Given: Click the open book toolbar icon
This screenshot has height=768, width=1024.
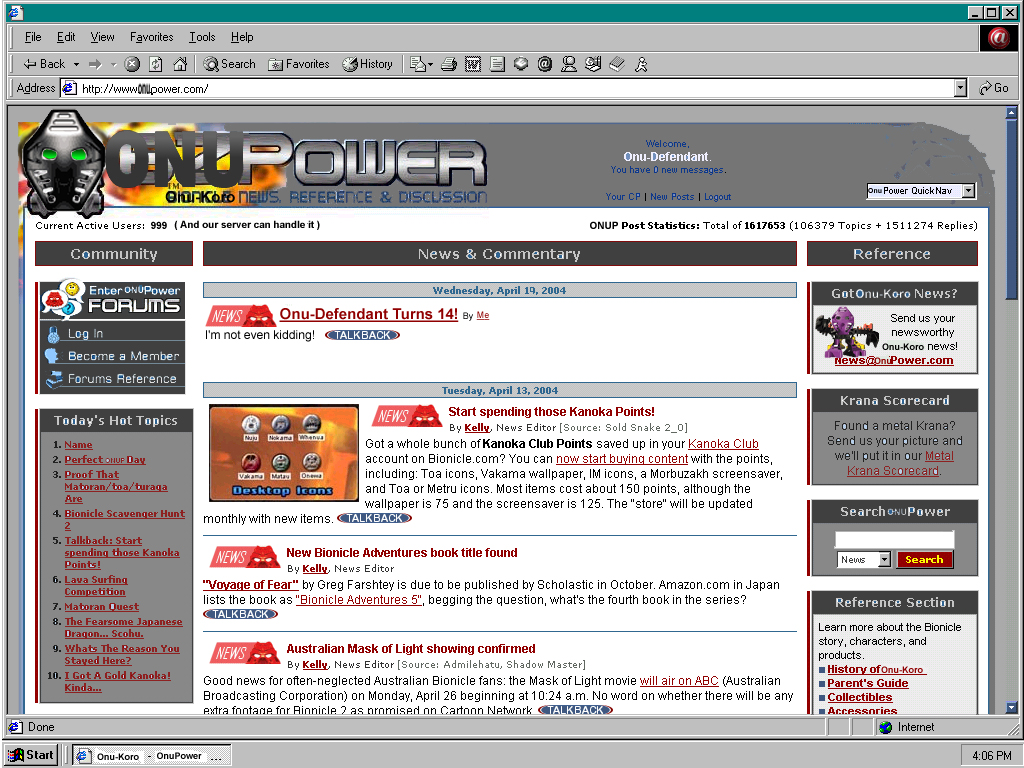Looking at the screenshot, I should click(617, 64).
